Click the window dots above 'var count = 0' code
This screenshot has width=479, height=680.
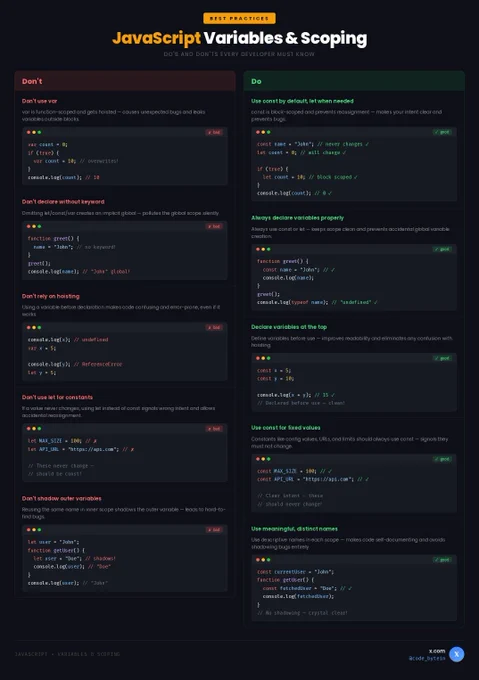[x=34, y=132]
